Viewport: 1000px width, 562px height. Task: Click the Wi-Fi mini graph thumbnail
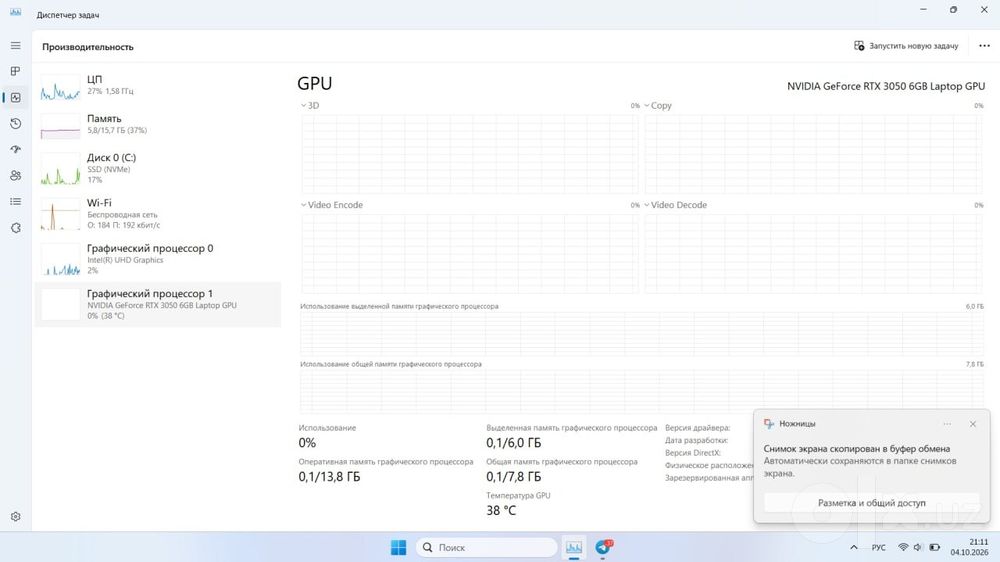click(61, 216)
